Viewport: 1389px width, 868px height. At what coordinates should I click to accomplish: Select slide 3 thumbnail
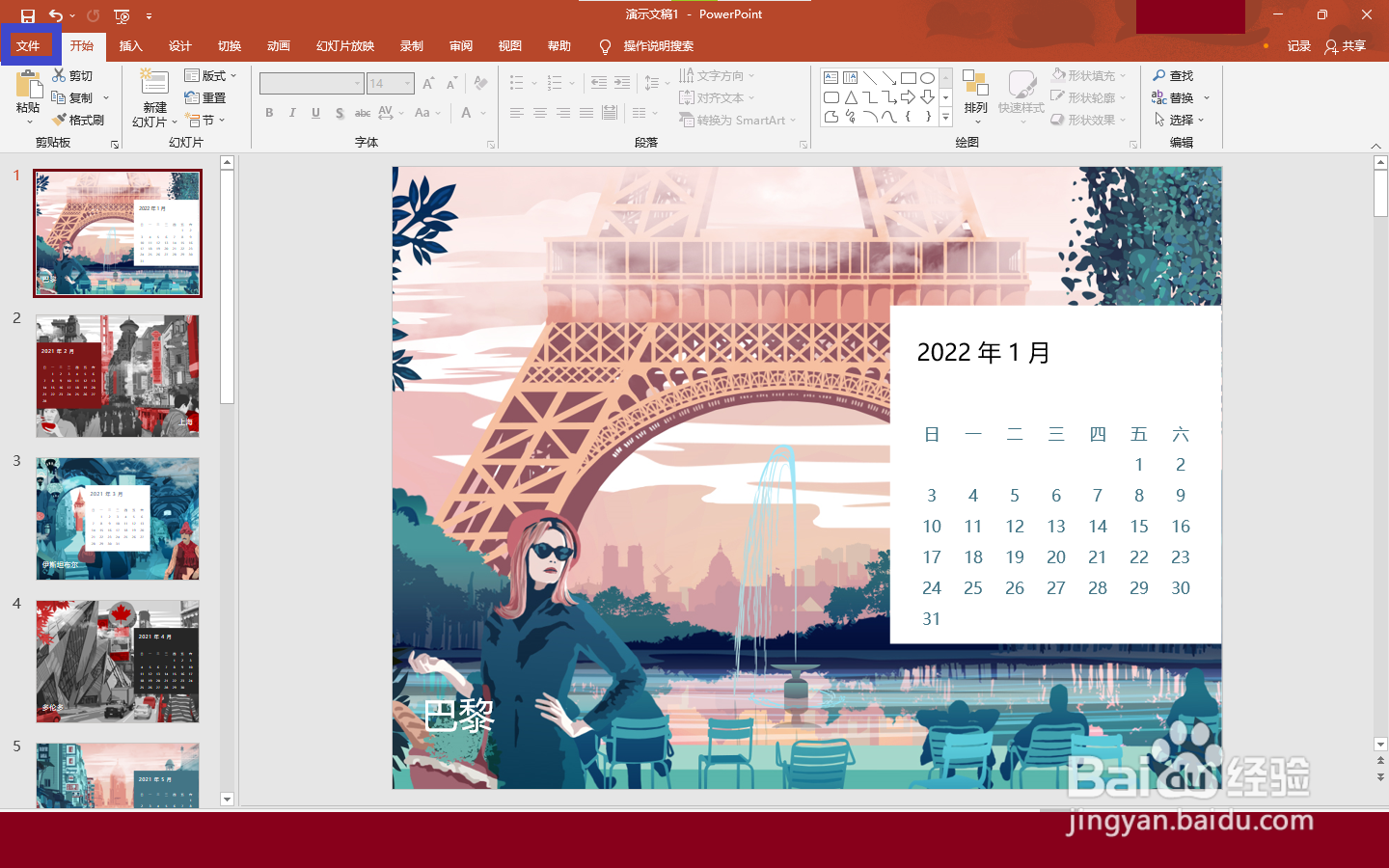click(118, 519)
